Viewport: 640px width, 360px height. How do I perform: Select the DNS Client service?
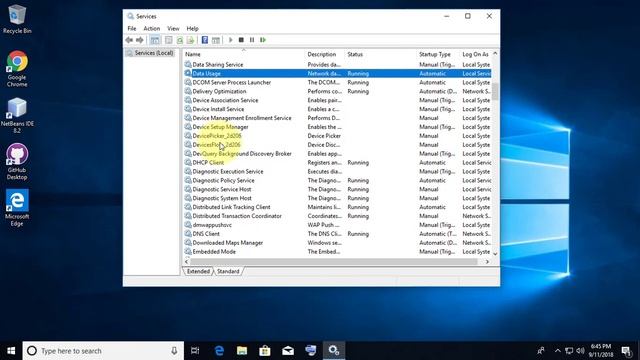coord(337,234)
